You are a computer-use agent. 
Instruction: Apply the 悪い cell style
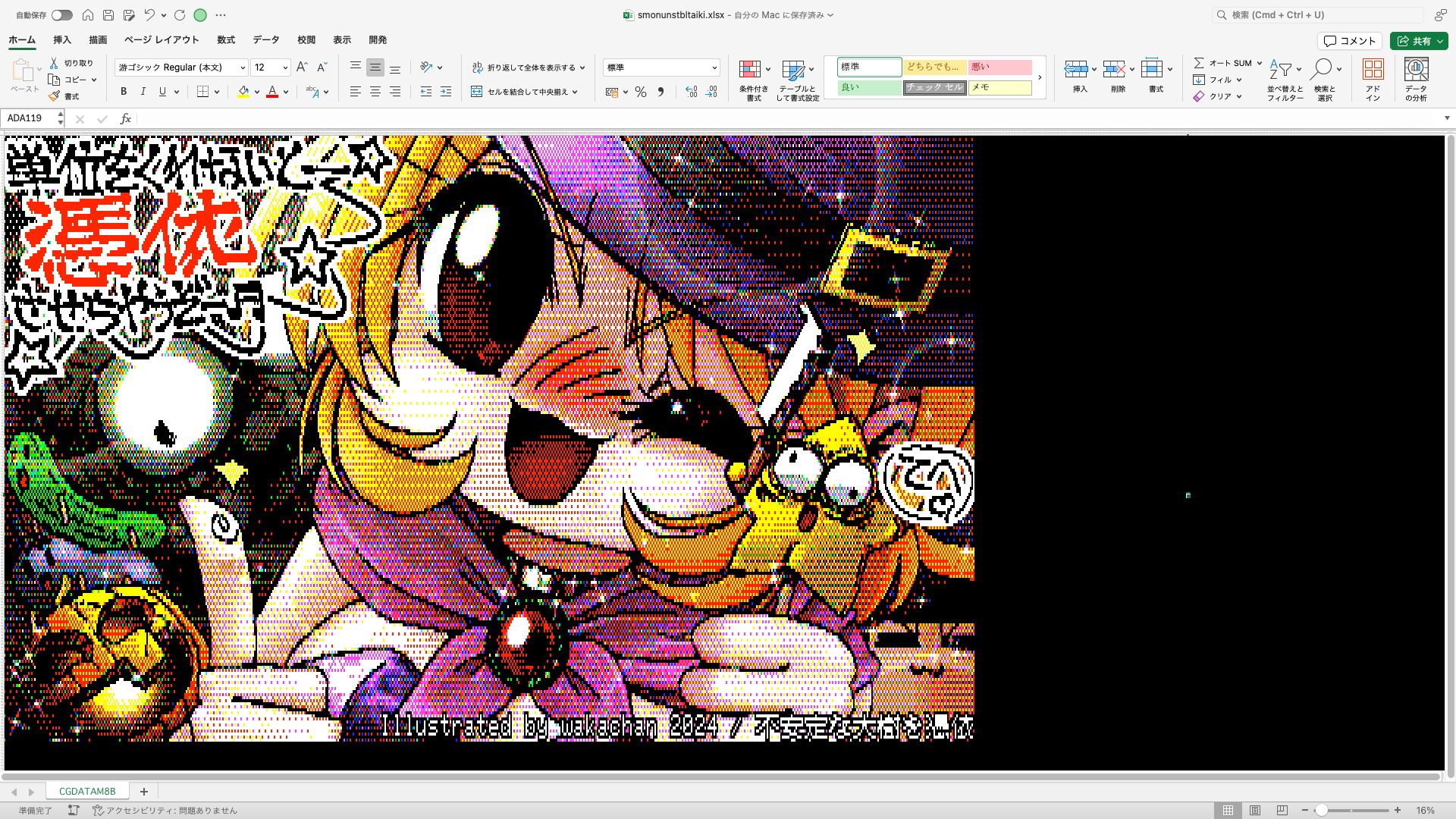point(999,67)
